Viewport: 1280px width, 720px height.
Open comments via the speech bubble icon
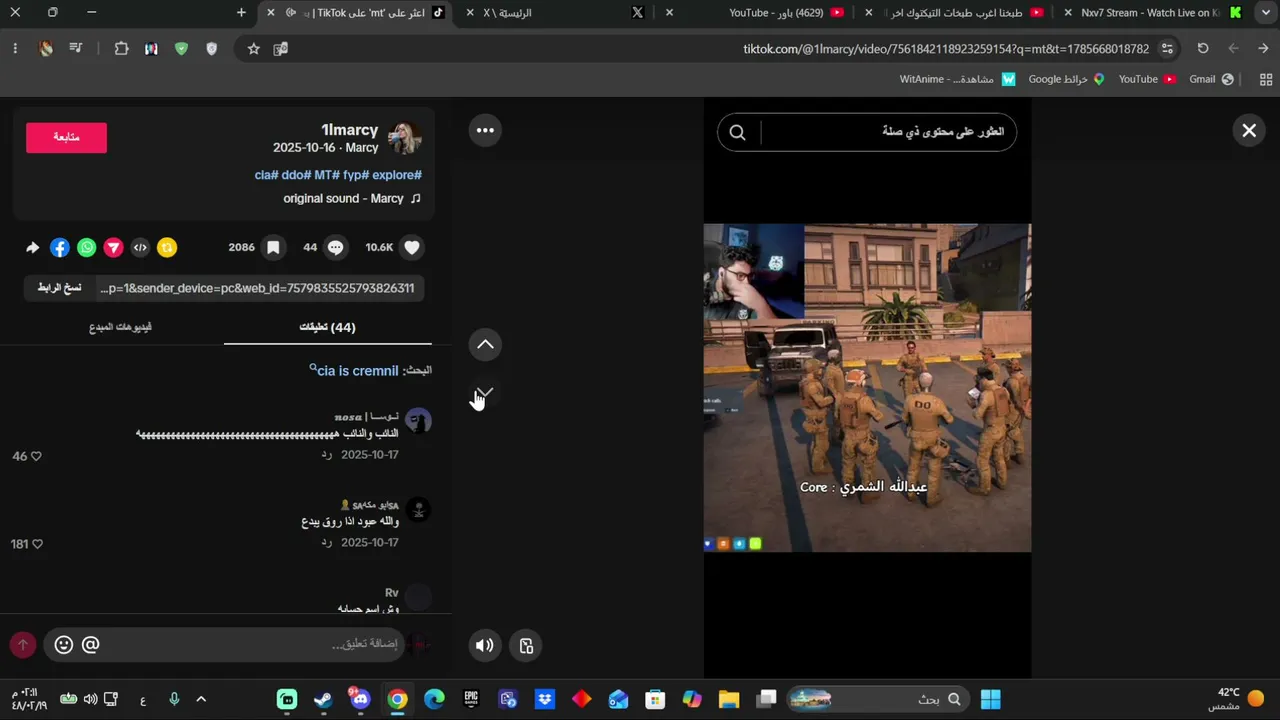336,248
